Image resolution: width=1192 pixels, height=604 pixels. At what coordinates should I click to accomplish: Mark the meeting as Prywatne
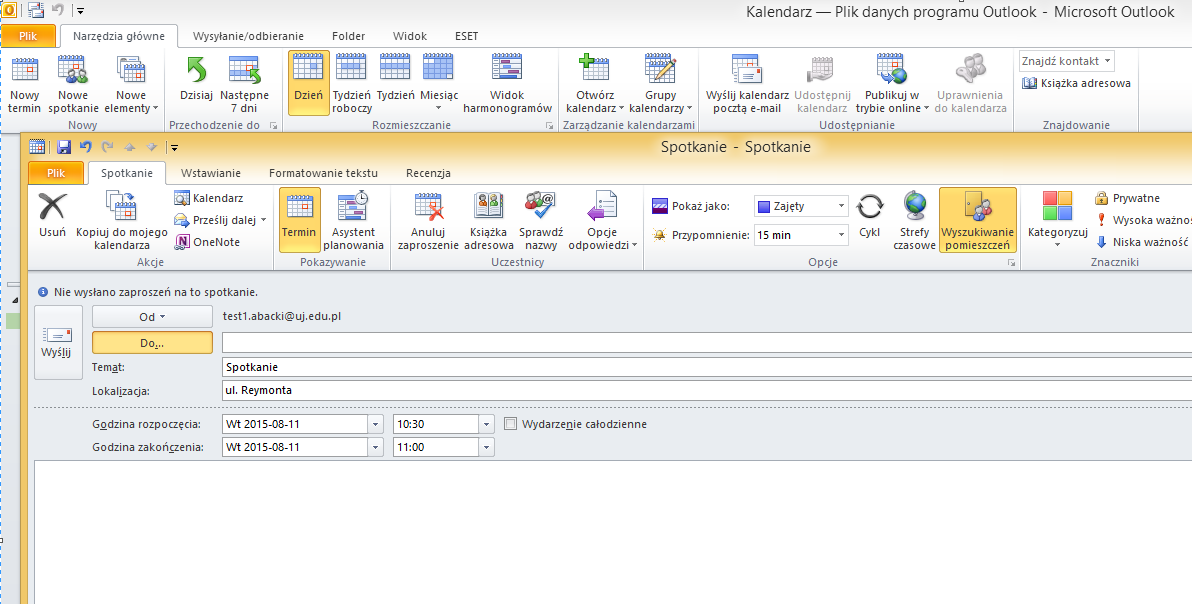[1127, 198]
